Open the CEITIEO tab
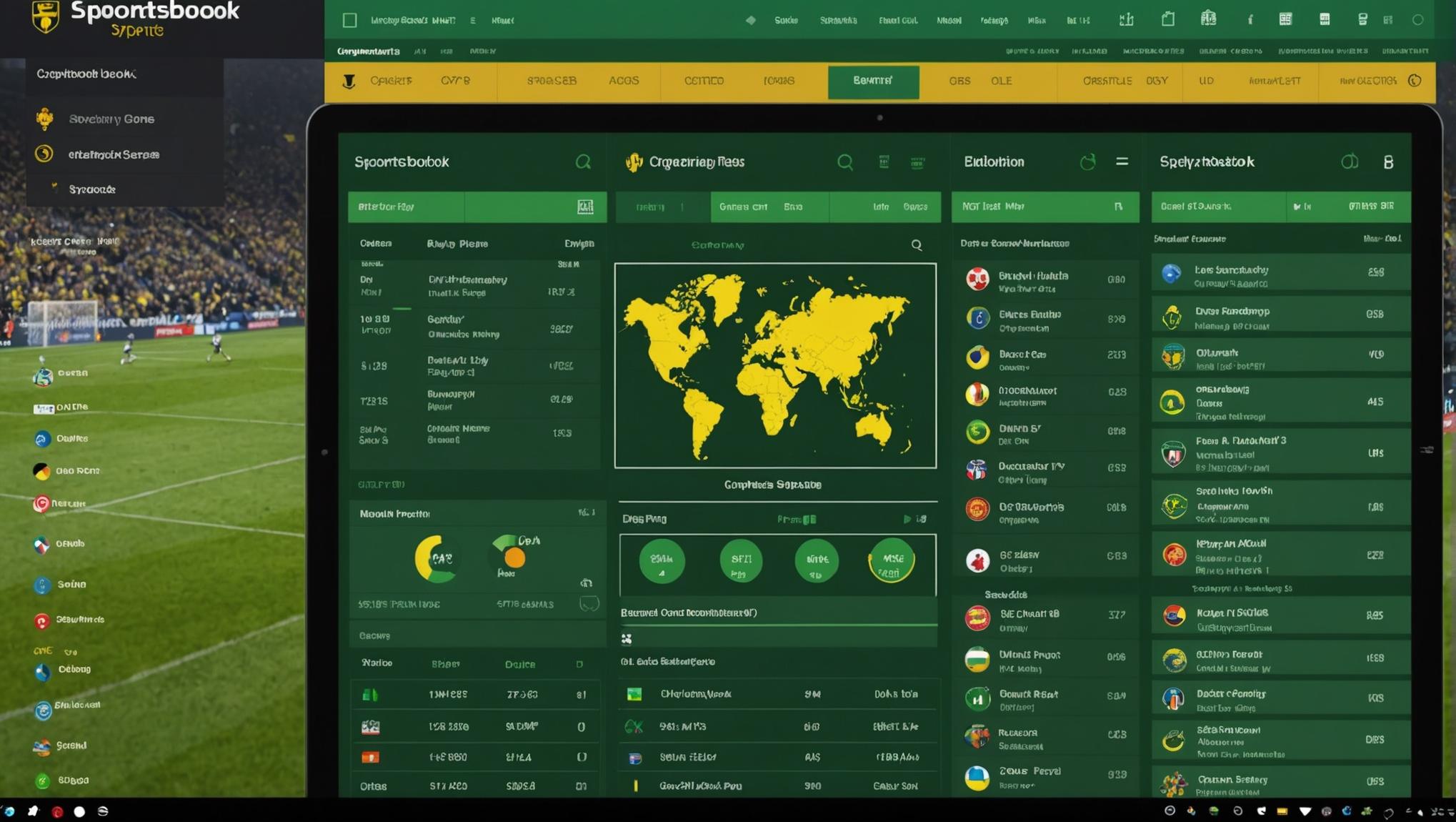Screen dimensions: 1456x822 point(704,81)
